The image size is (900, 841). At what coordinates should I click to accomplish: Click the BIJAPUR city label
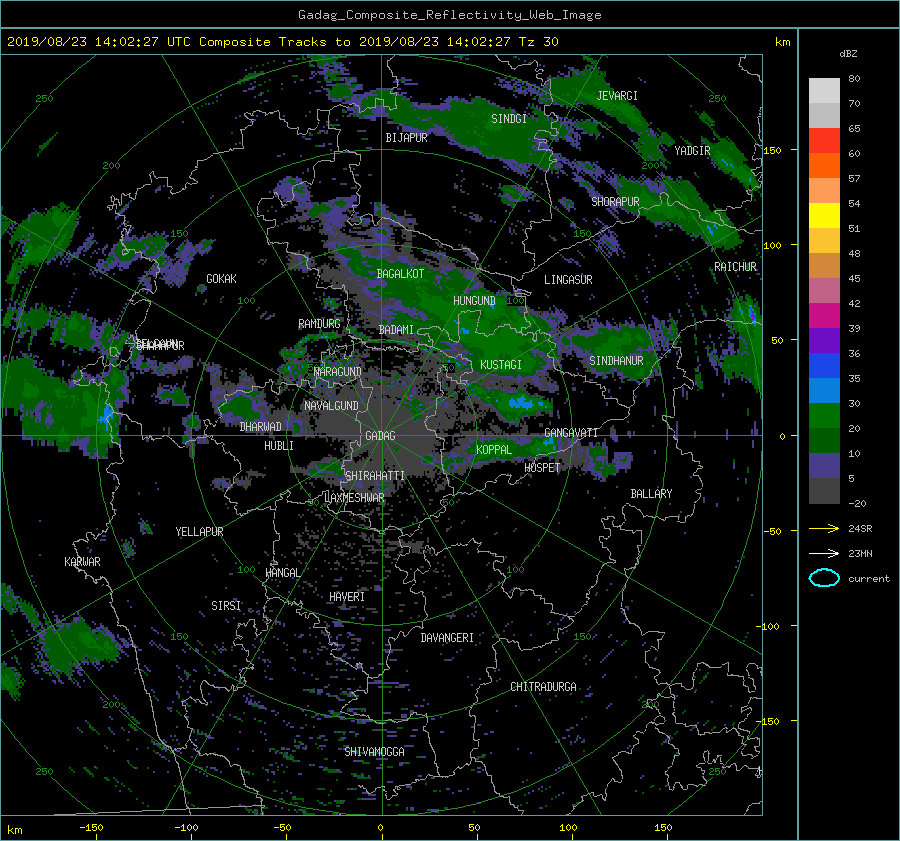(x=406, y=138)
